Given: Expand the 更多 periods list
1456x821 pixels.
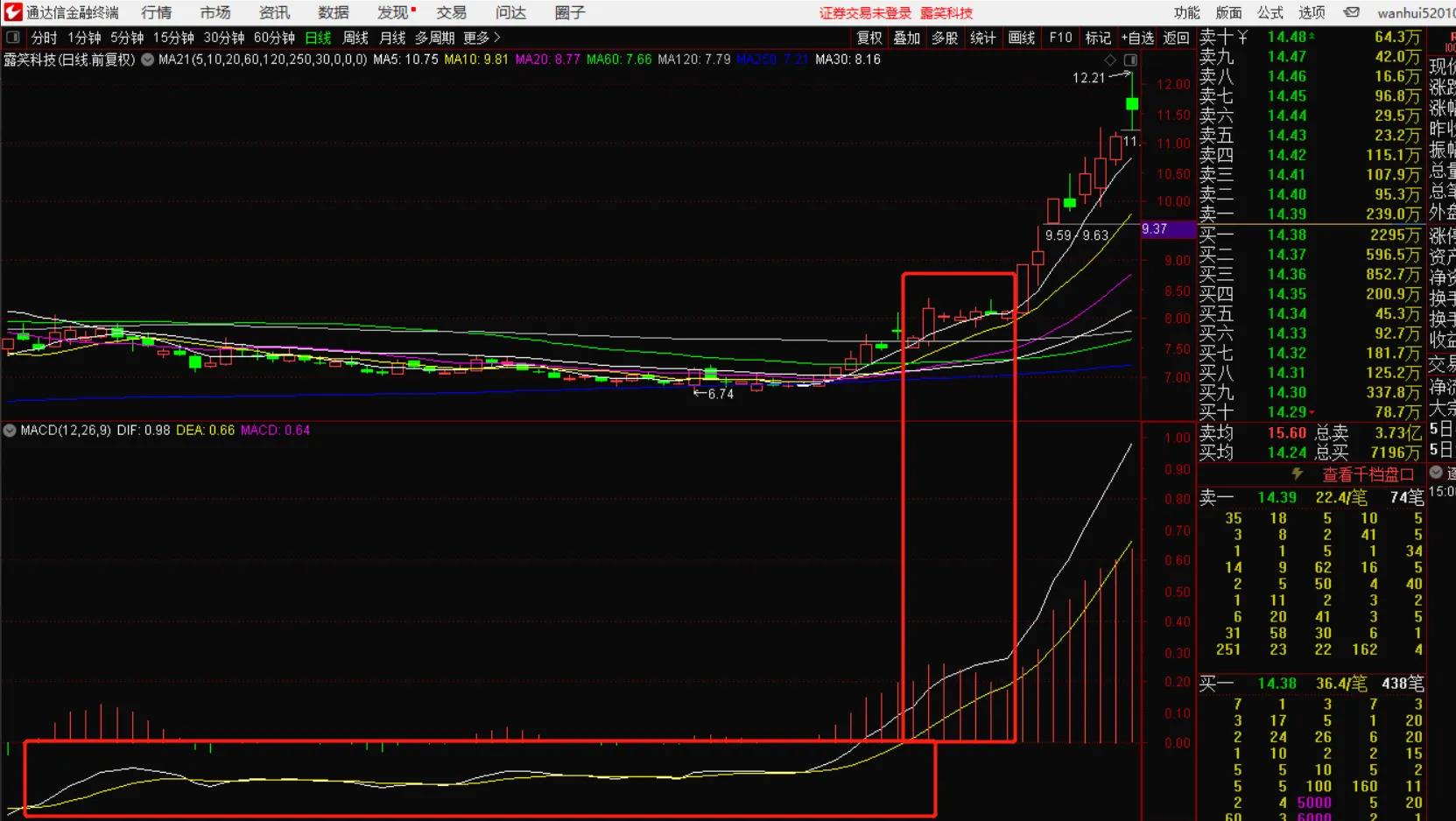Looking at the screenshot, I should (482, 38).
